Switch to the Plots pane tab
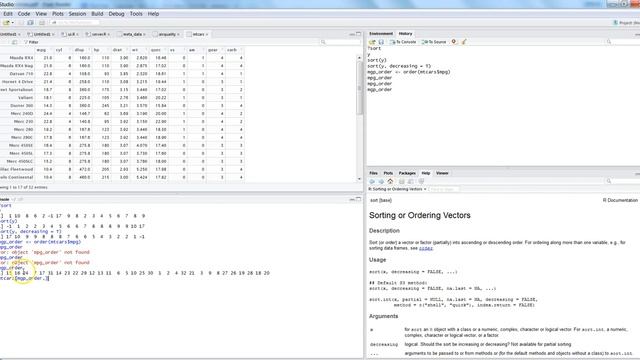This screenshot has width=640, height=360. tap(388, 173)
